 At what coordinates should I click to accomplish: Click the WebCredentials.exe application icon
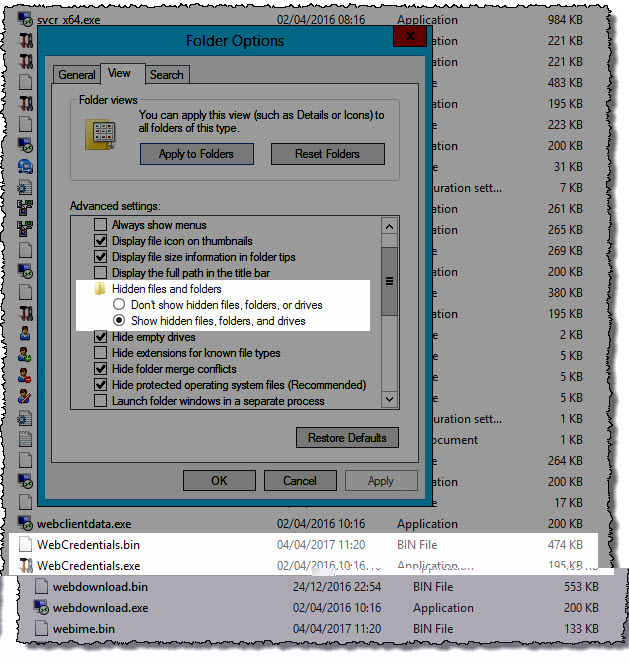[x=25, y=566]
